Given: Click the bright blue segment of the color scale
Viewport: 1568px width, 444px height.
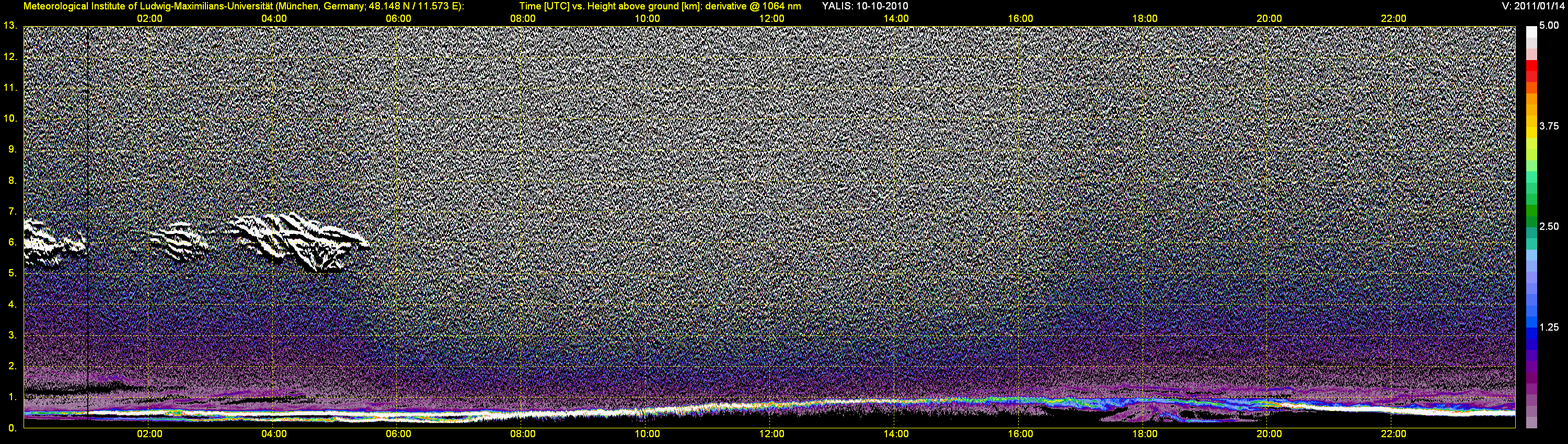Looking at the screenshot, I should pos(1531,322).
